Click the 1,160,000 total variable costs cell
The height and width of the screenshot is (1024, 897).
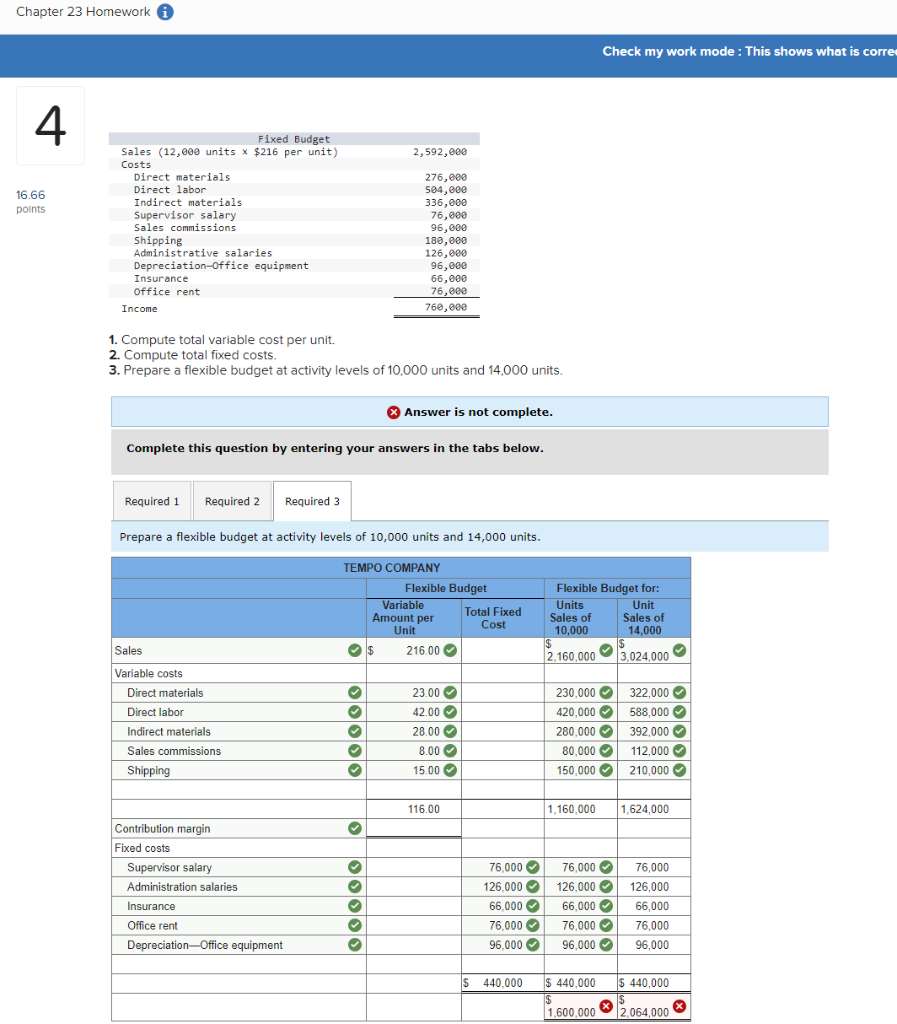click(x=580, y=809)
